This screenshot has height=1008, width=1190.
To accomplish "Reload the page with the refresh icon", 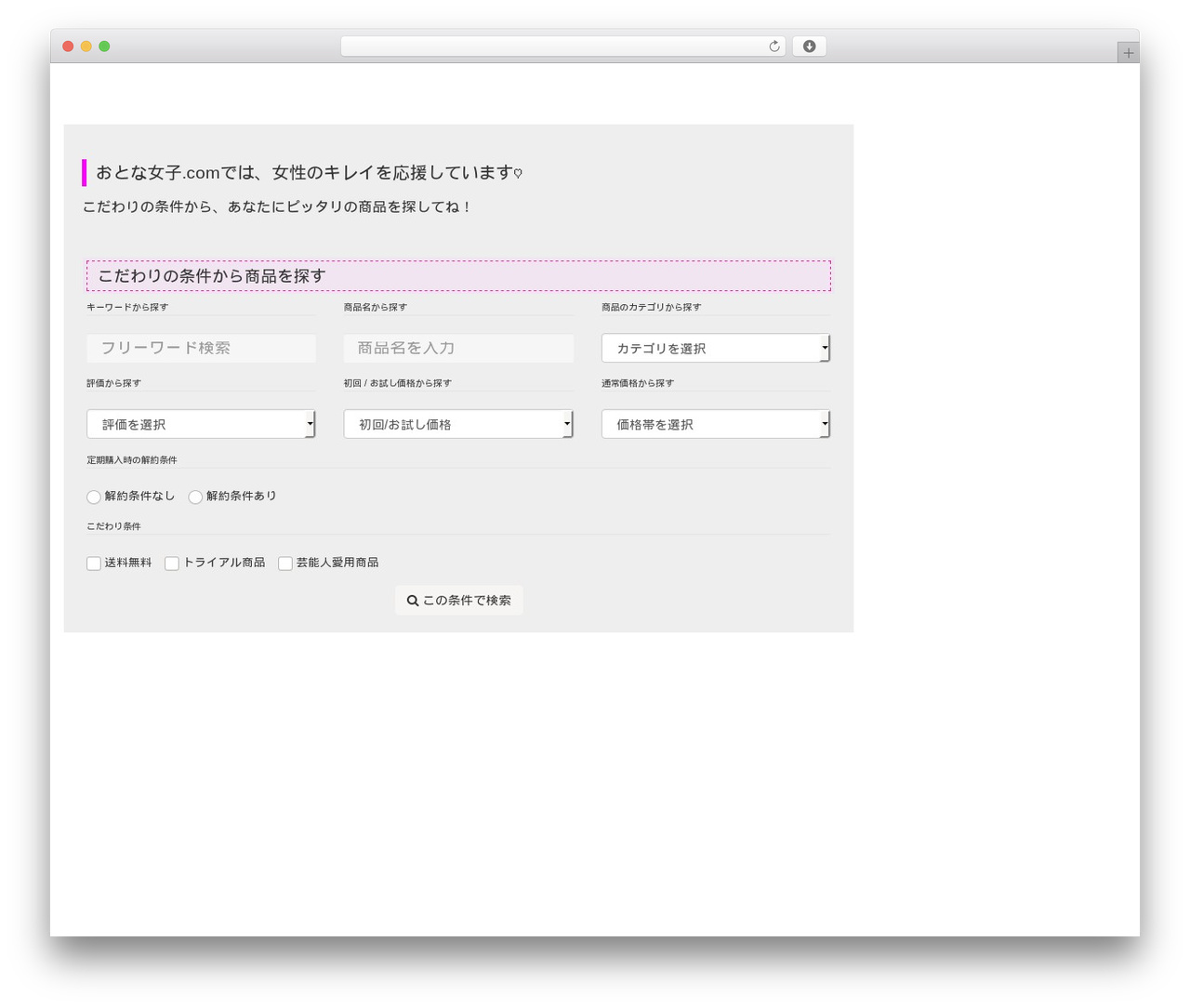I will [x=773, y=46].
